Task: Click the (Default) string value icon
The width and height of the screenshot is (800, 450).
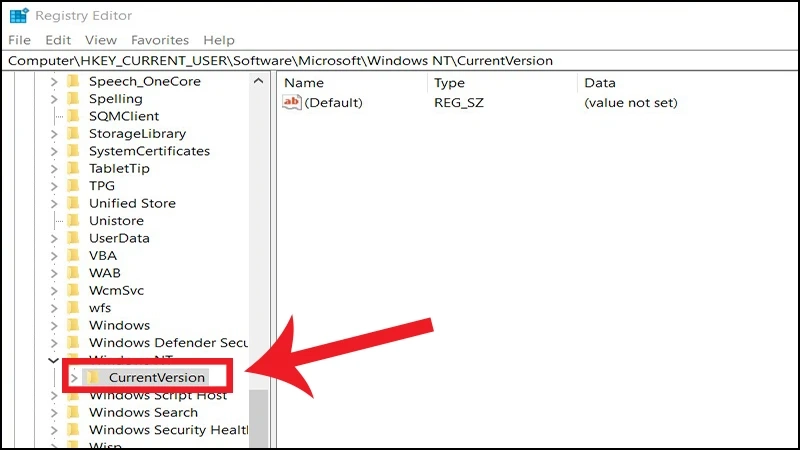Action: click(292, 102)
